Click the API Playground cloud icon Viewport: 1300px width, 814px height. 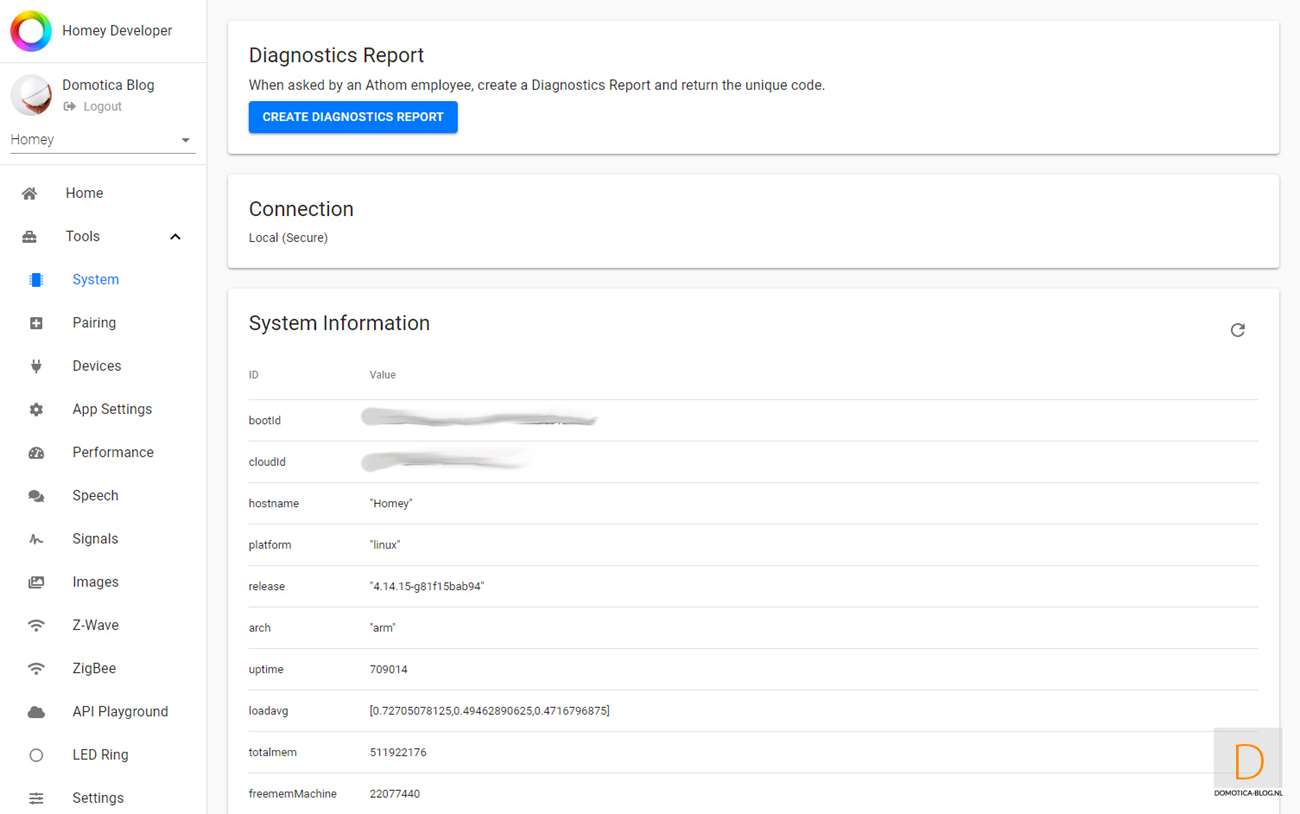point(36,712)
